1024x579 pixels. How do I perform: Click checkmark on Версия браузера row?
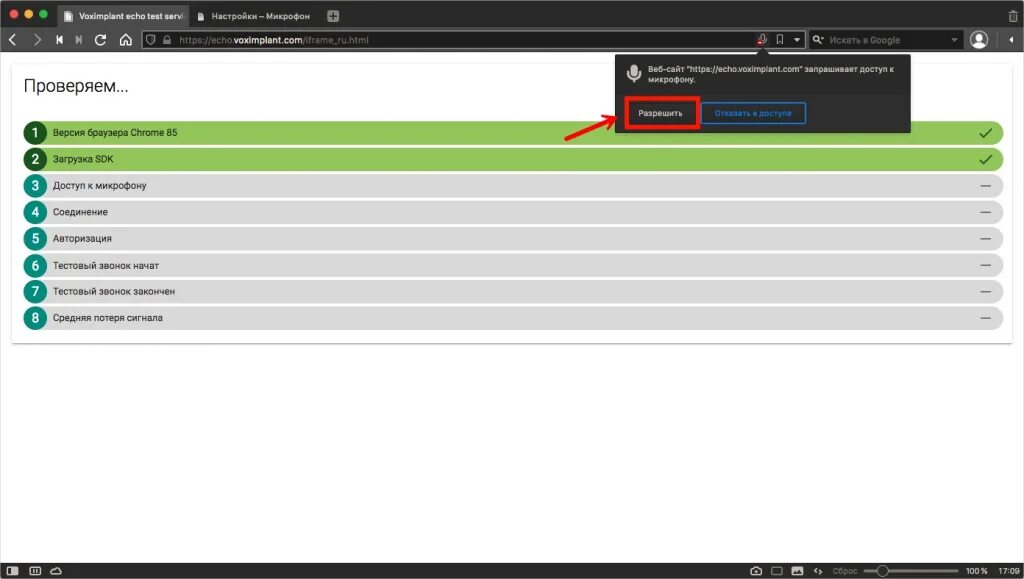tap(985, 133)
